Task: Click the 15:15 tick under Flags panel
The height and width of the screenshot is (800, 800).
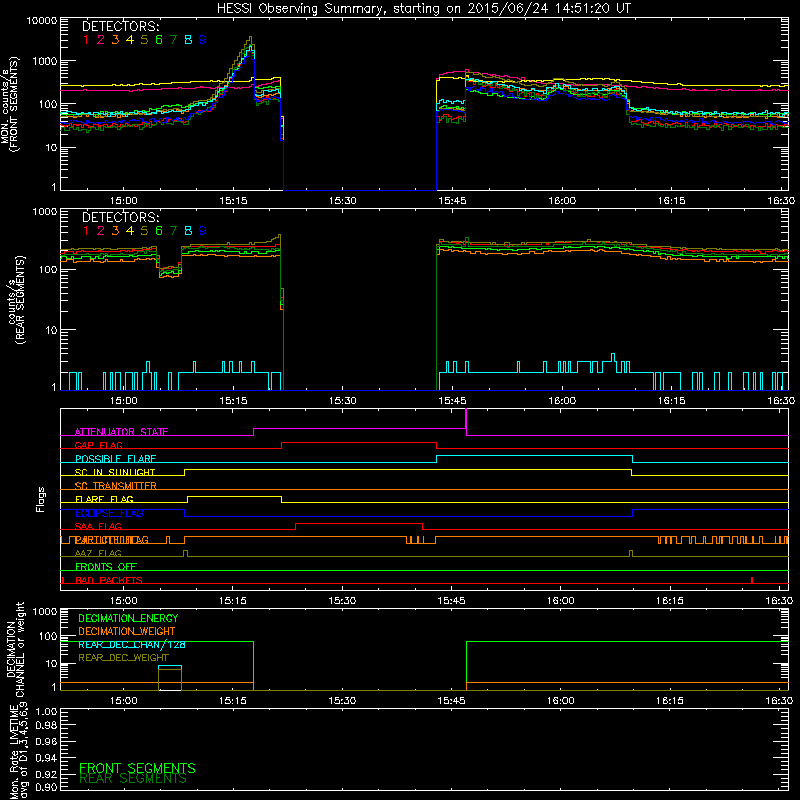Action: coord(233,601)
